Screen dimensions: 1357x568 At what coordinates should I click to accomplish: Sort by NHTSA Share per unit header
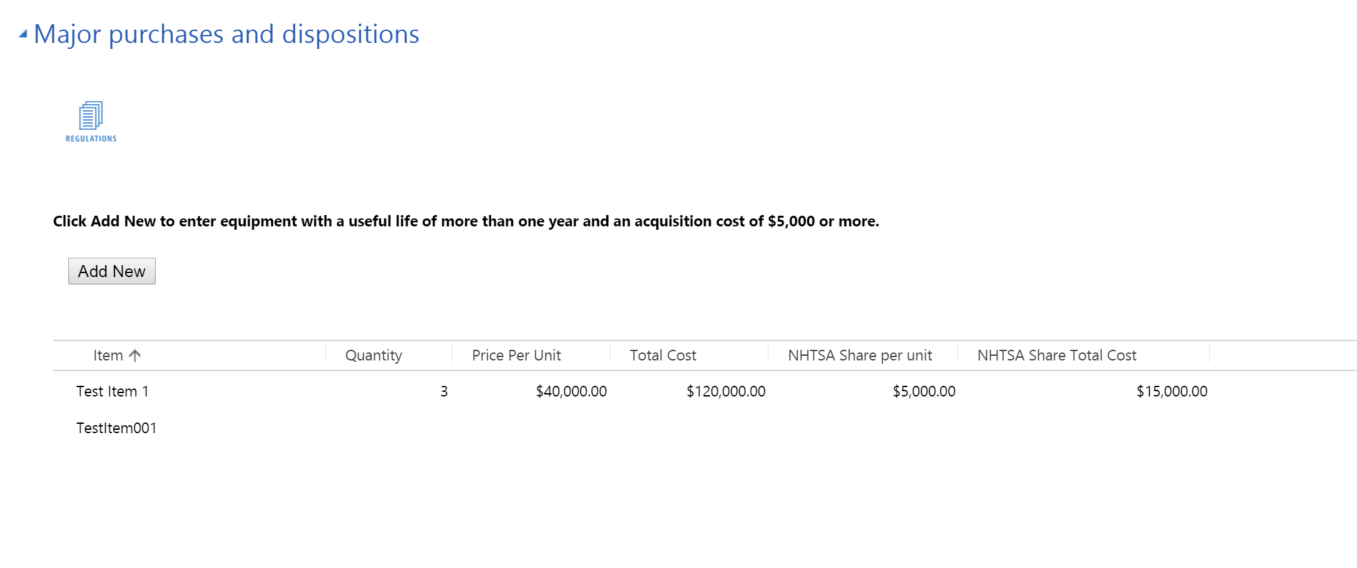point(860,356)
